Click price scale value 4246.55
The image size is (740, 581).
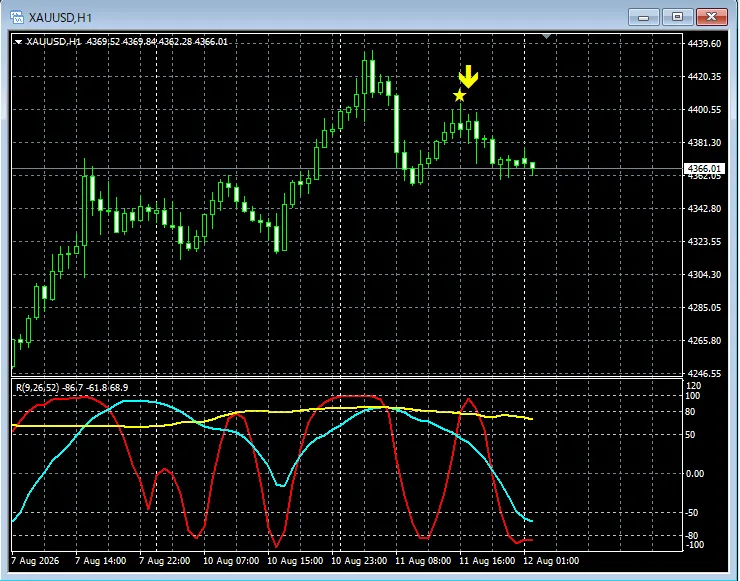tap(704, 373)
